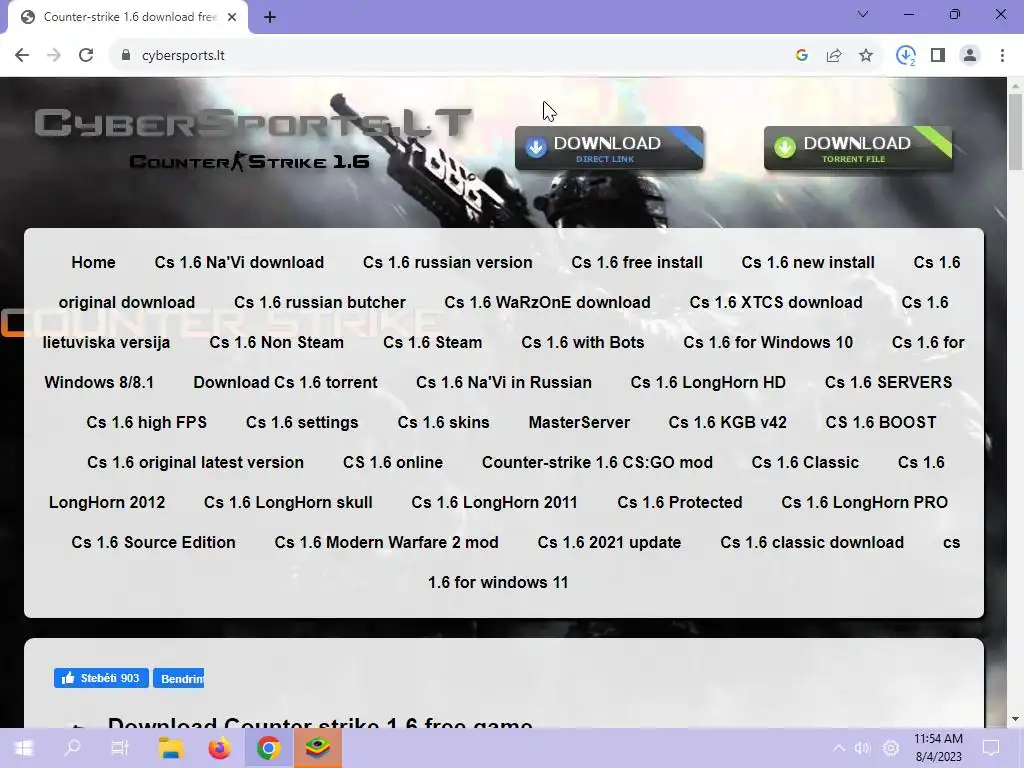
Task: Click the Facebook like button Stebėti 903
Action: (101, 678)
